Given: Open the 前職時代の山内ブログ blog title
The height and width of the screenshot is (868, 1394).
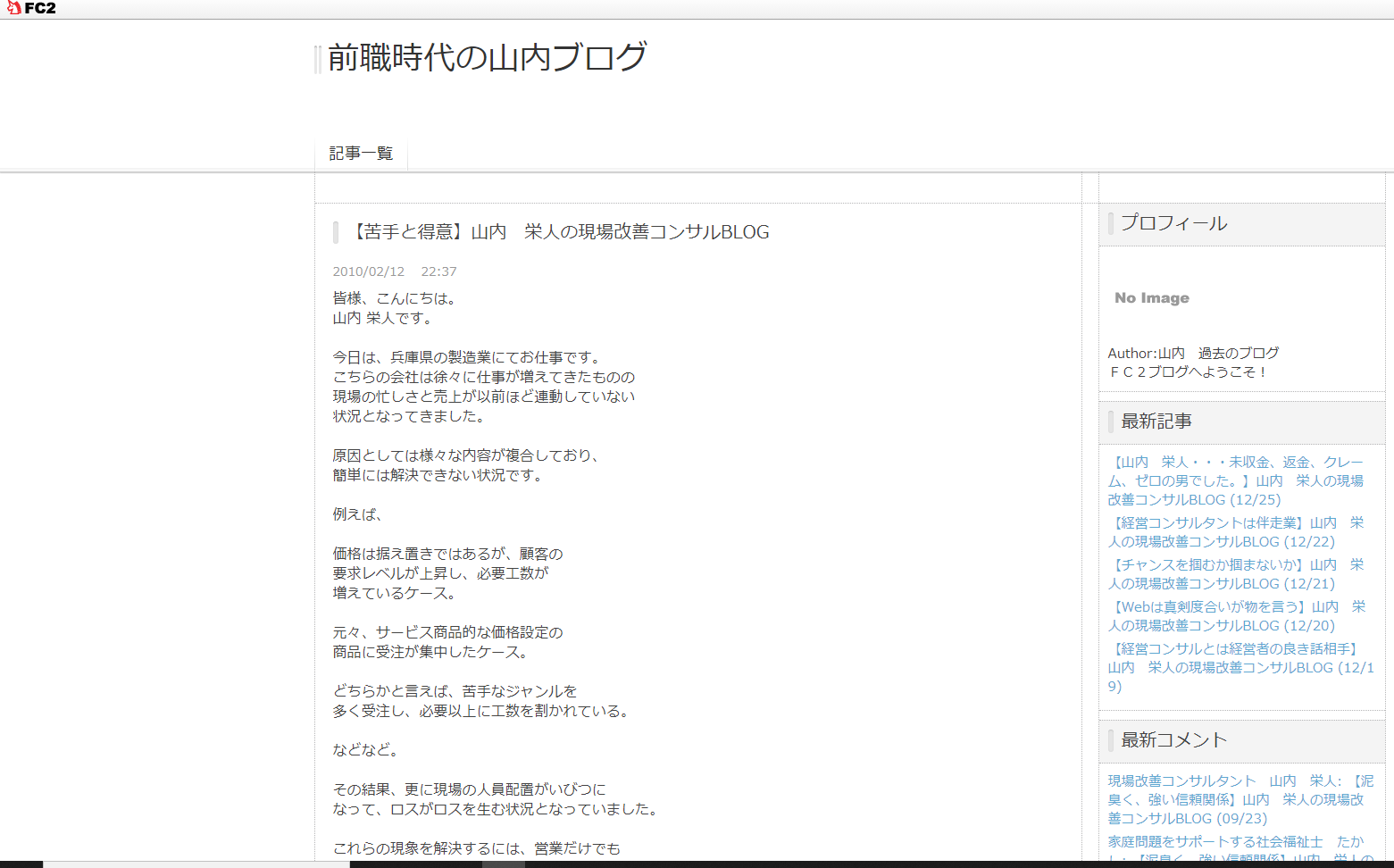Looking at the screenshot, I should coord(487,57).
